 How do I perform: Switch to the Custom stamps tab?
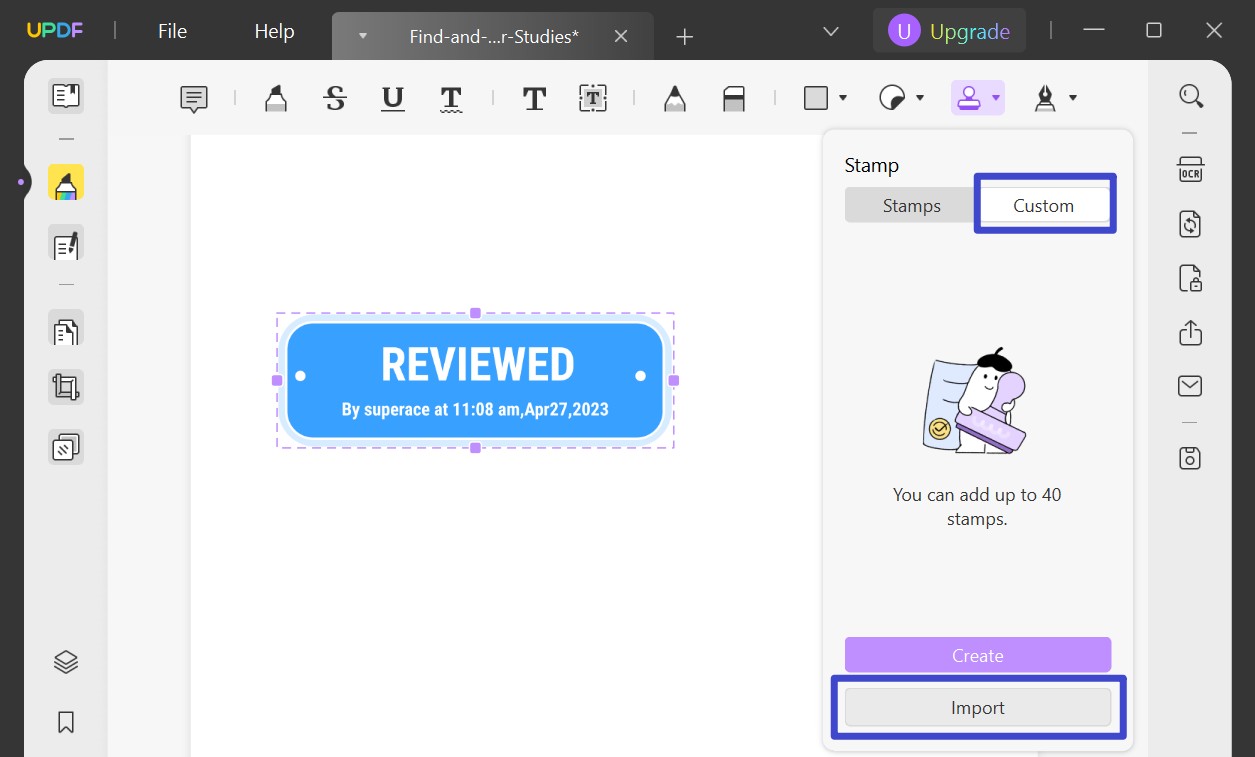1044,205
